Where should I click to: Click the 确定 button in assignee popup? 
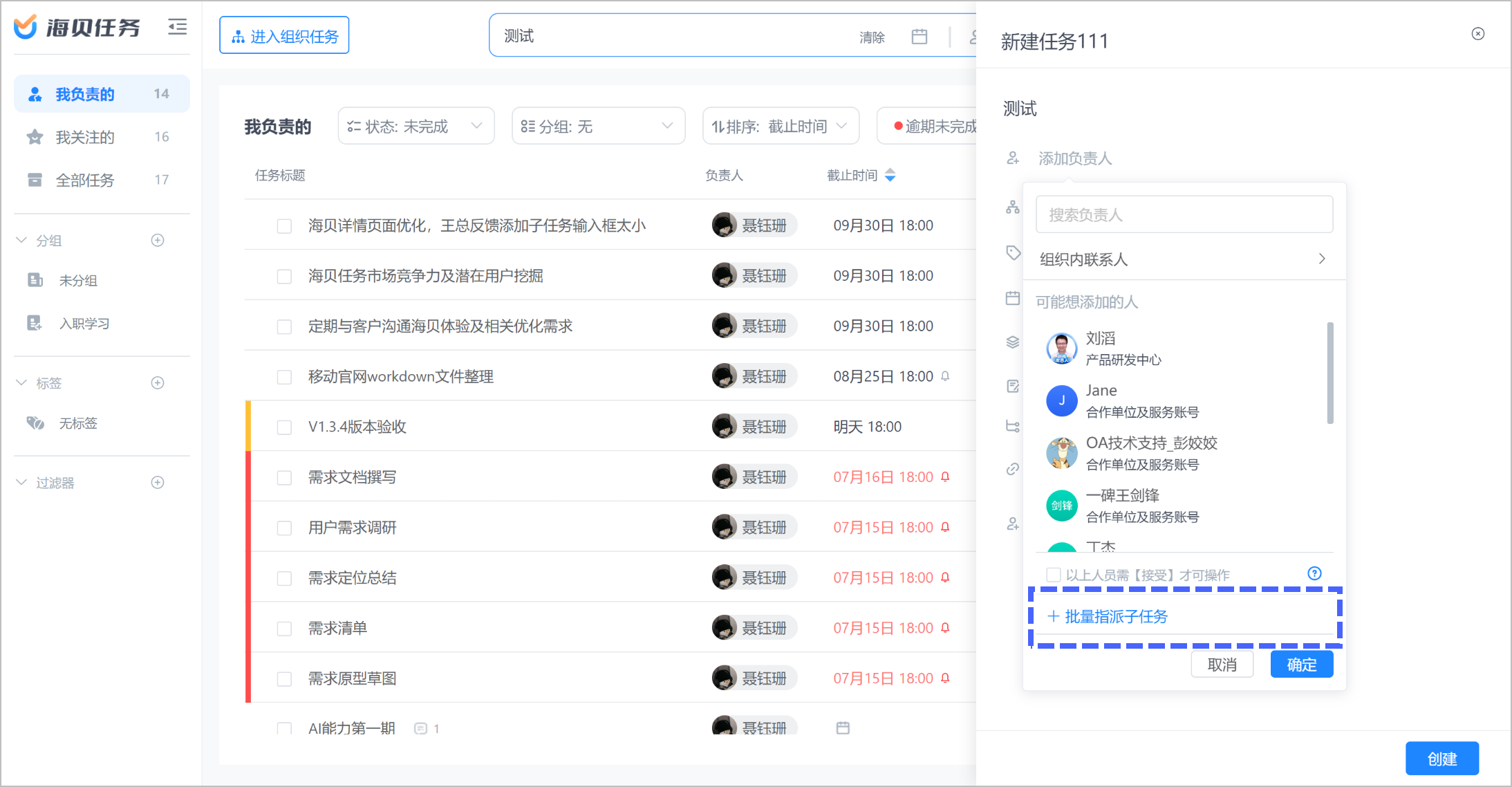[1301, 665]
